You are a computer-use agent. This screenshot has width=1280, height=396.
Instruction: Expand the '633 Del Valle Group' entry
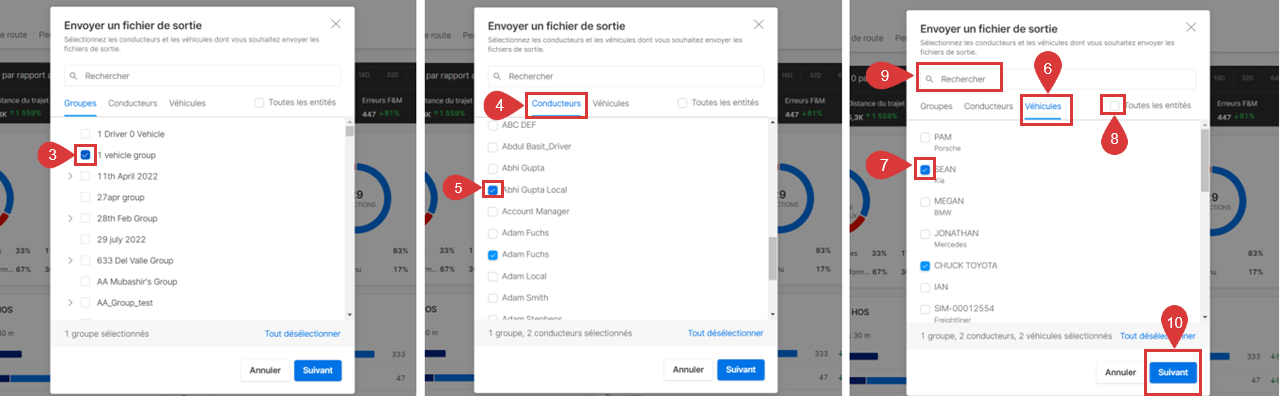[70, 260]
